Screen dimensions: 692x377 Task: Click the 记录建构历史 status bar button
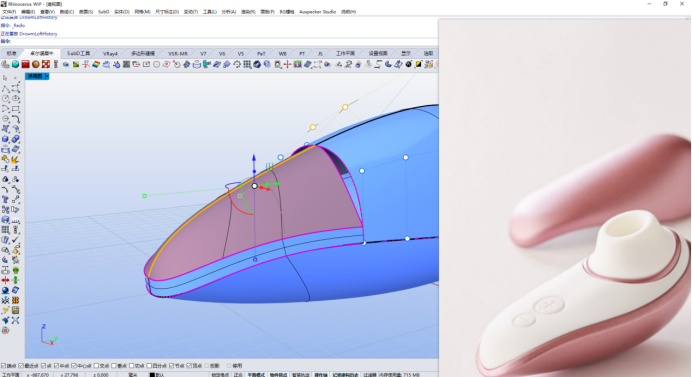(345, 374)
